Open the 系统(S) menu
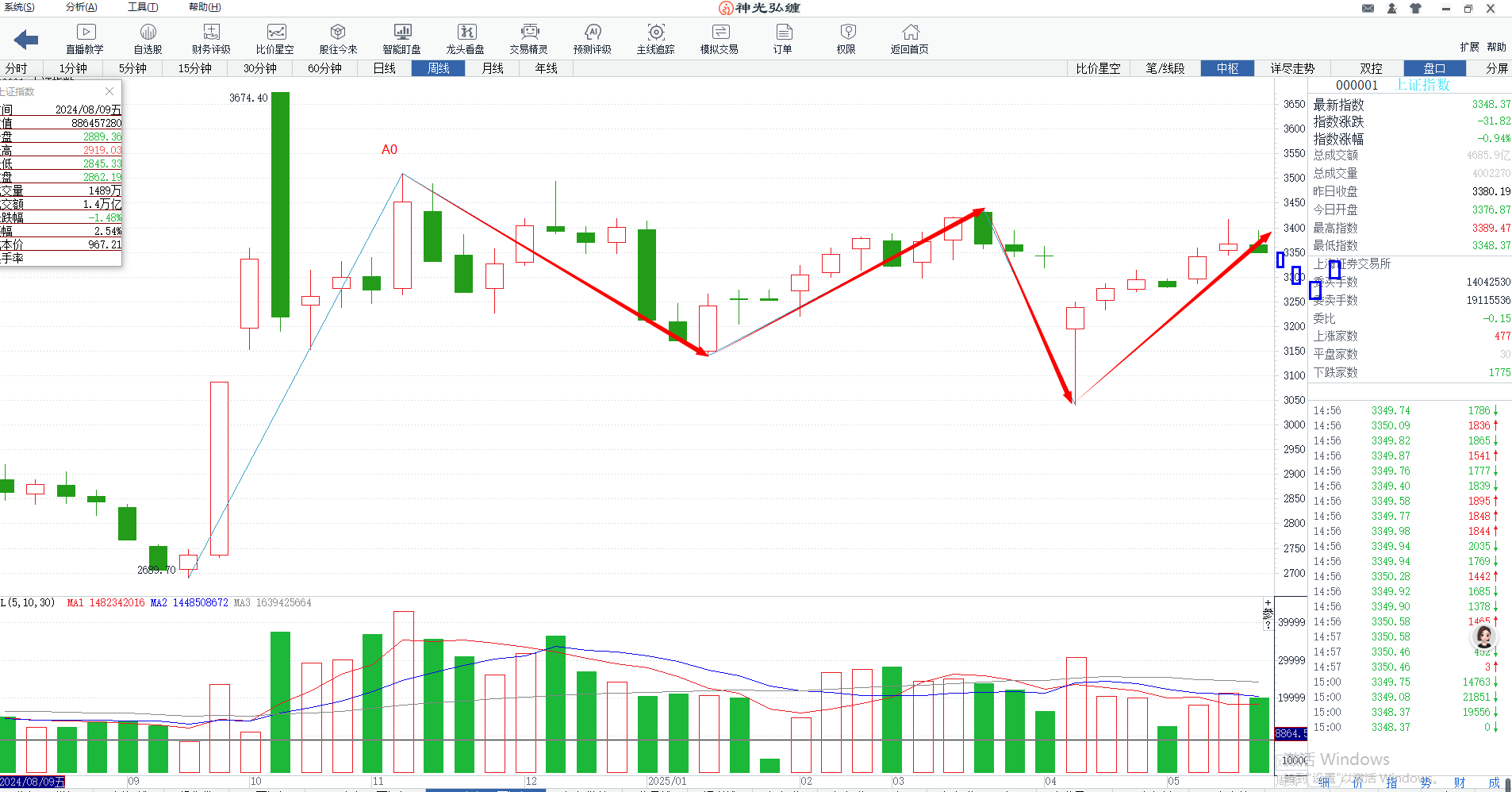The width and height of the screenshot is (1512, 792). click(x=19, y=7)
